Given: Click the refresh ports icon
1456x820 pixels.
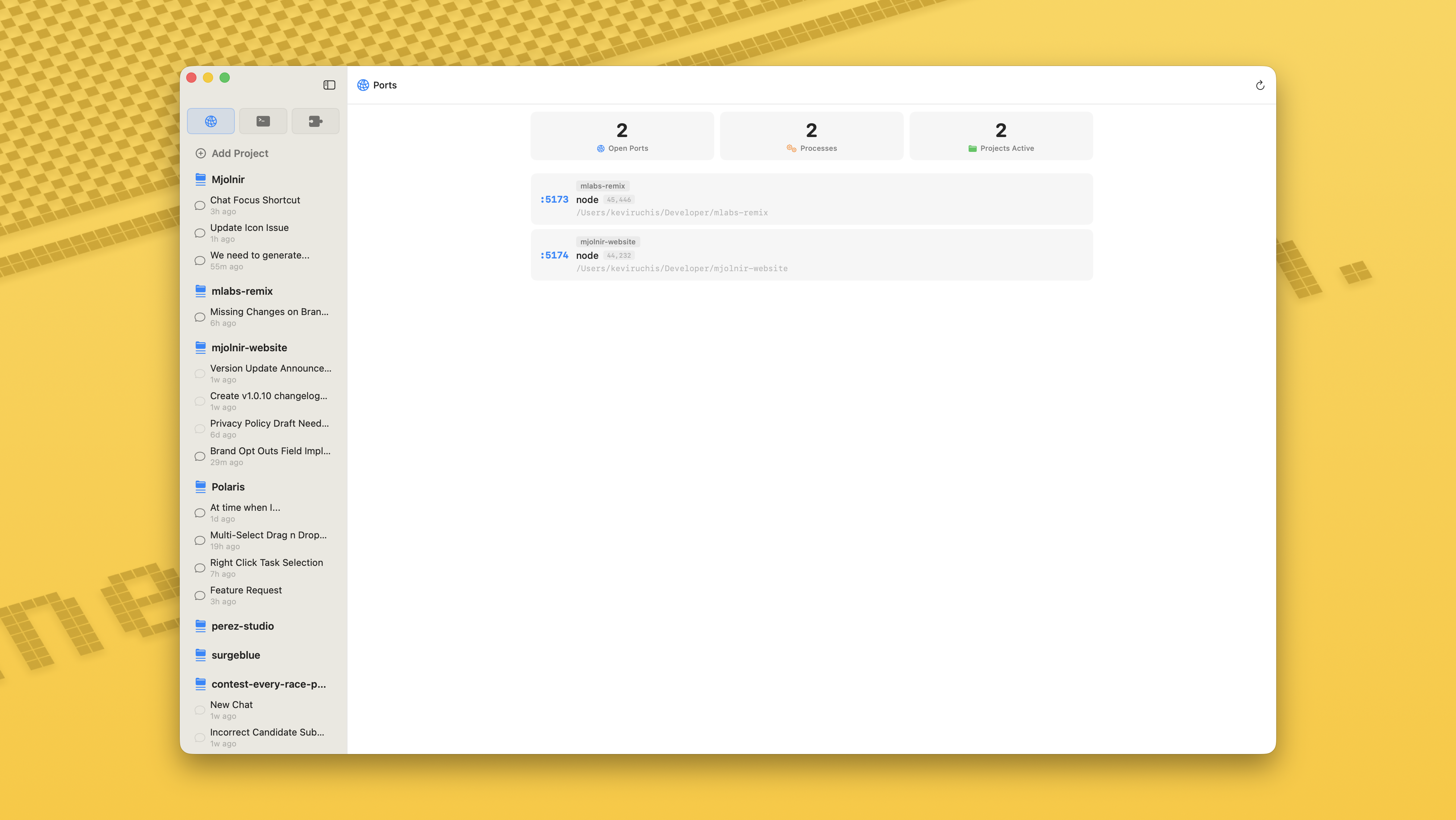Looking at the screenshot, I should [x=1260, y=86].
